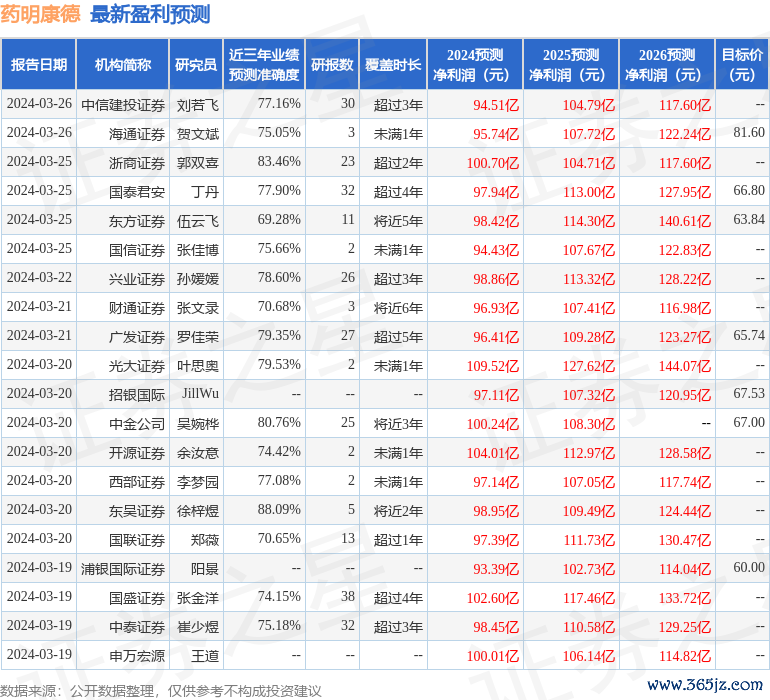Click accuracy value 69.28%
This screenshot has height=700, width=770.
[279, 220]
